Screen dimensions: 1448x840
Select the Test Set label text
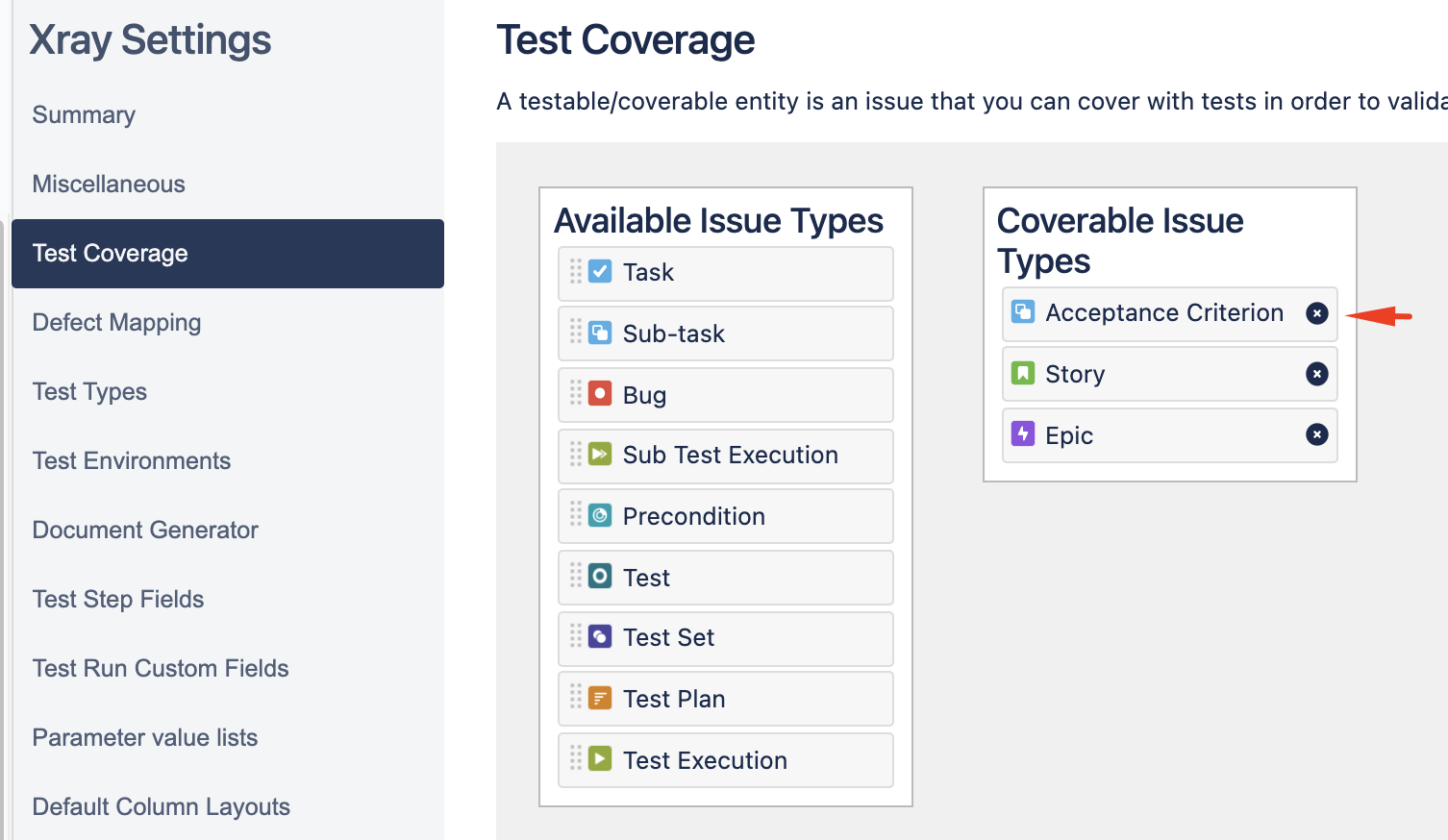tap(668, 637)
